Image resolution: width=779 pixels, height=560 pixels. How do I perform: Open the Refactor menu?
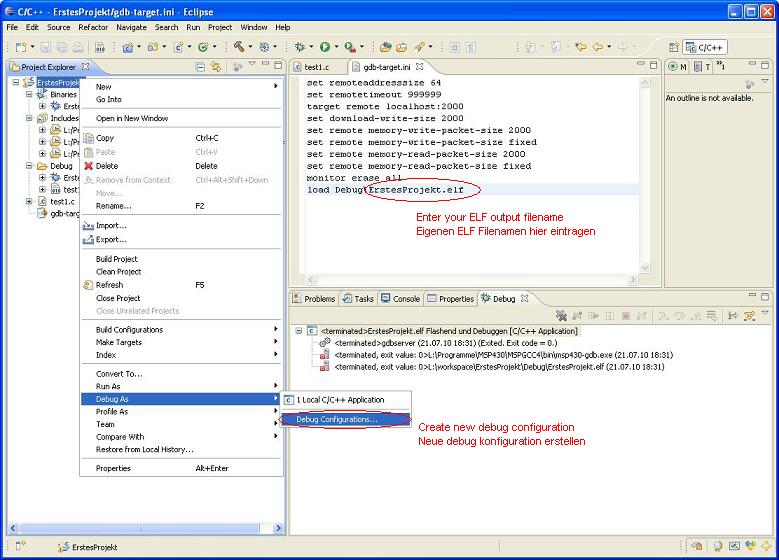click(x=93, y=27)
